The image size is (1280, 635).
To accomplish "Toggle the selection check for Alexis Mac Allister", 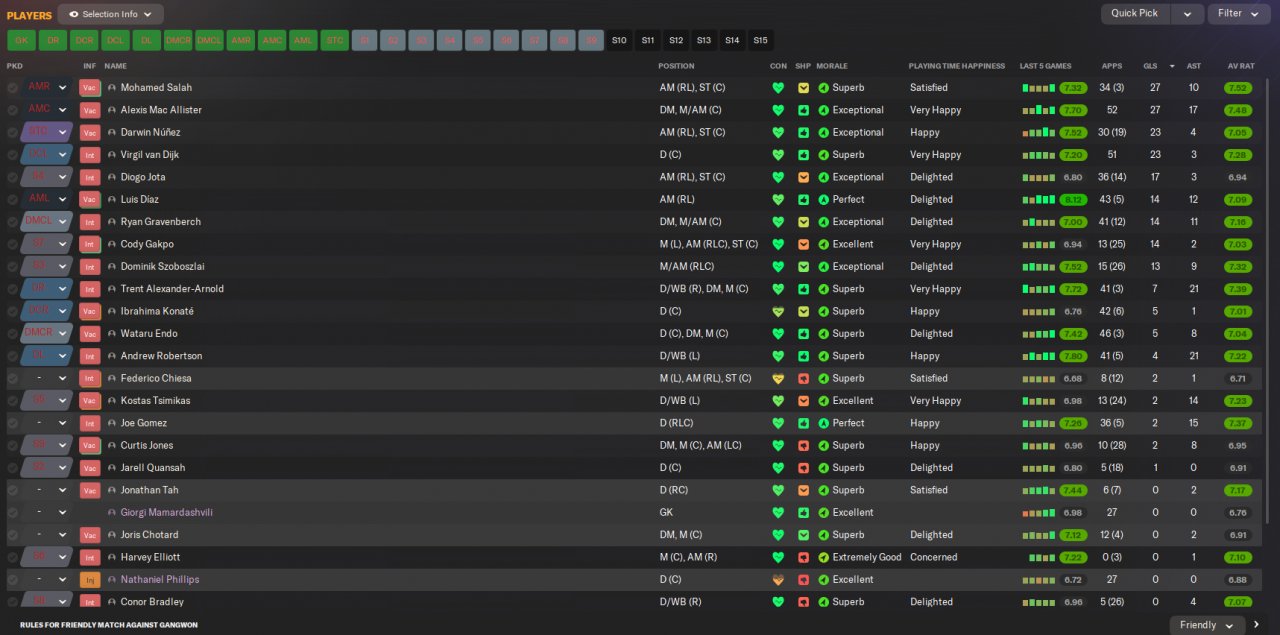I will coord(12,110).
